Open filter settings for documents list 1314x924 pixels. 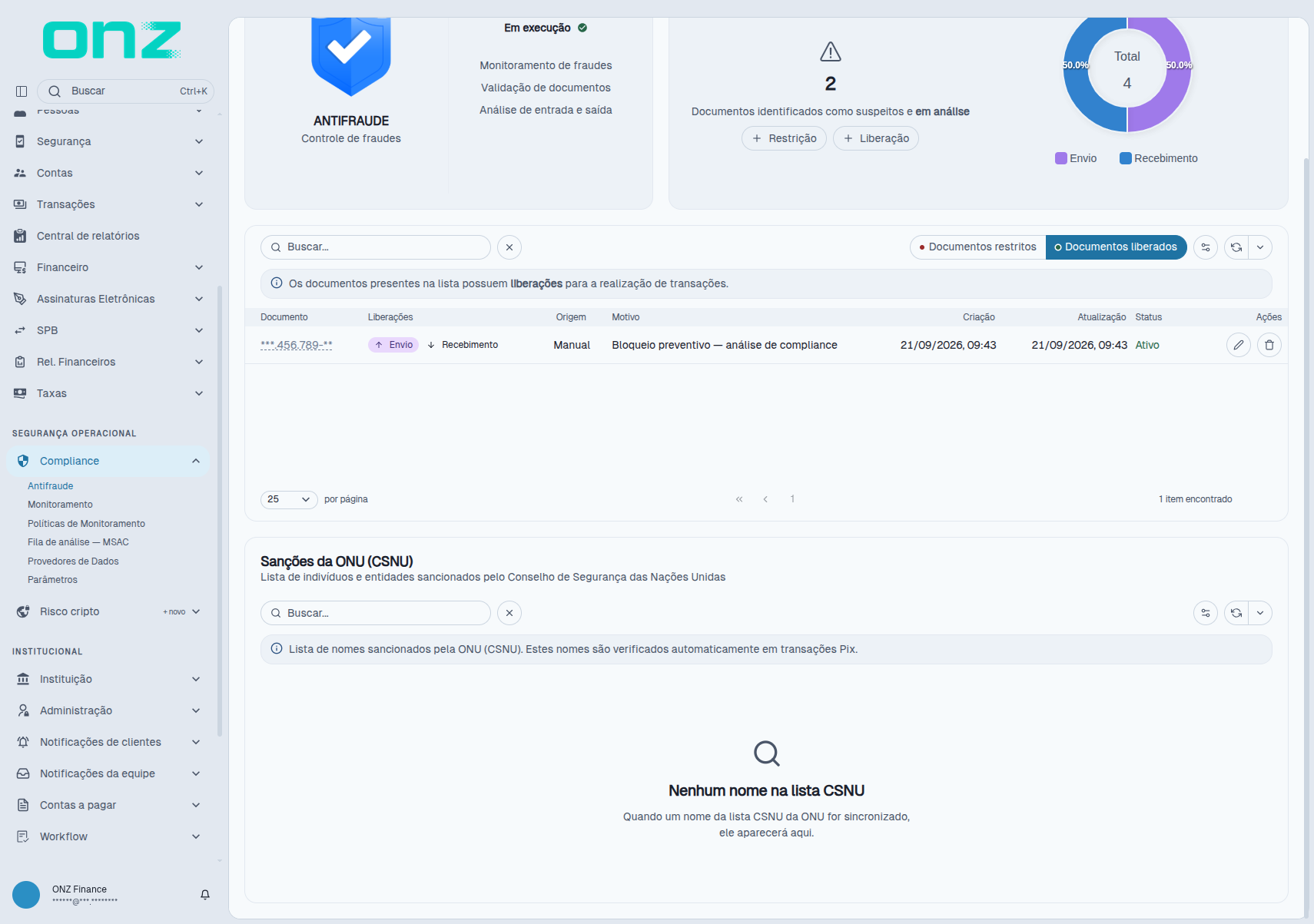(1206, 247)
